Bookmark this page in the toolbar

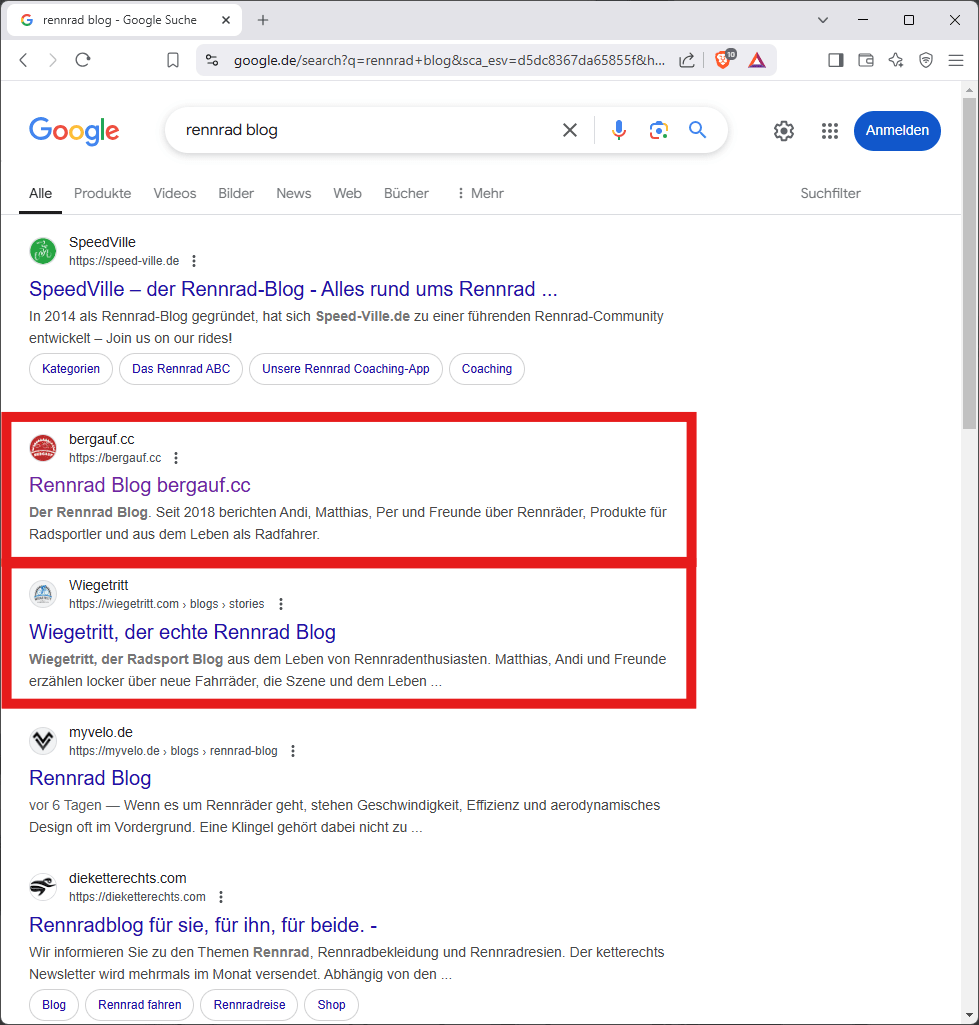coord(173,60)
